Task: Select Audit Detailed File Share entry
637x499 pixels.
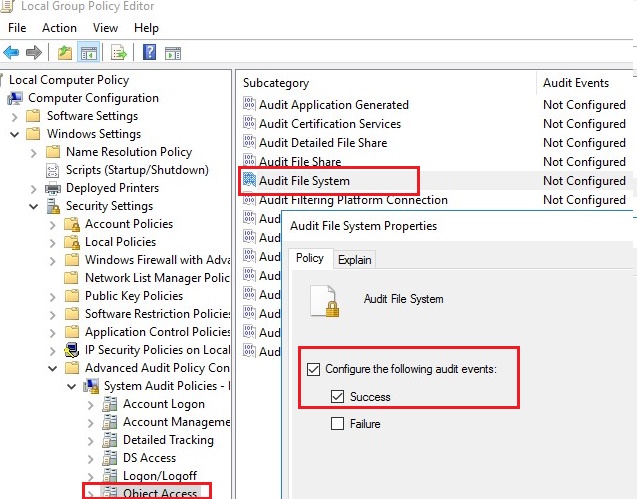Action: 322,143
